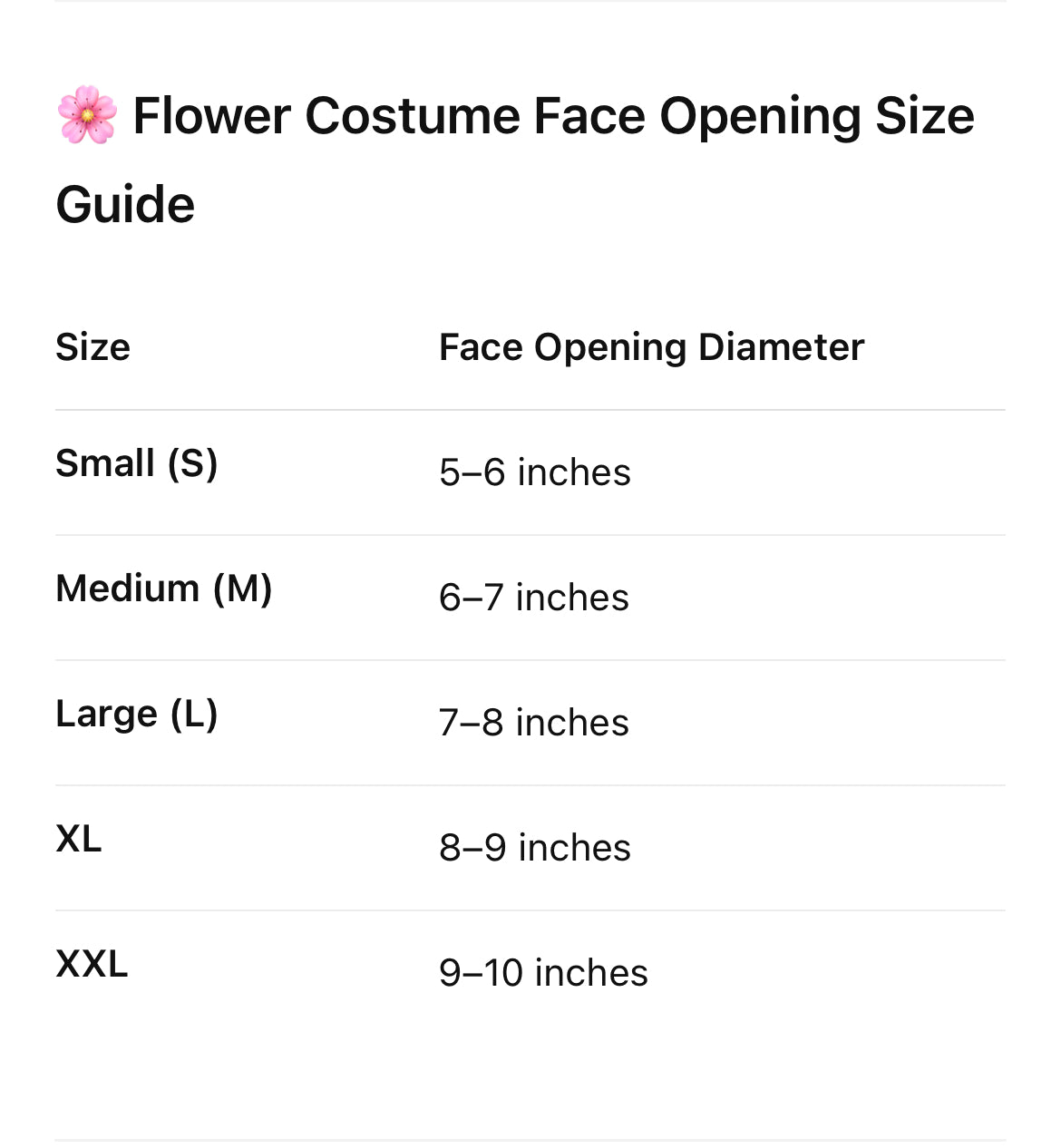Select the "Face Opening Diameter" column header
Viewport: 1061px width, 1148px height.
[x=651, y=347]
